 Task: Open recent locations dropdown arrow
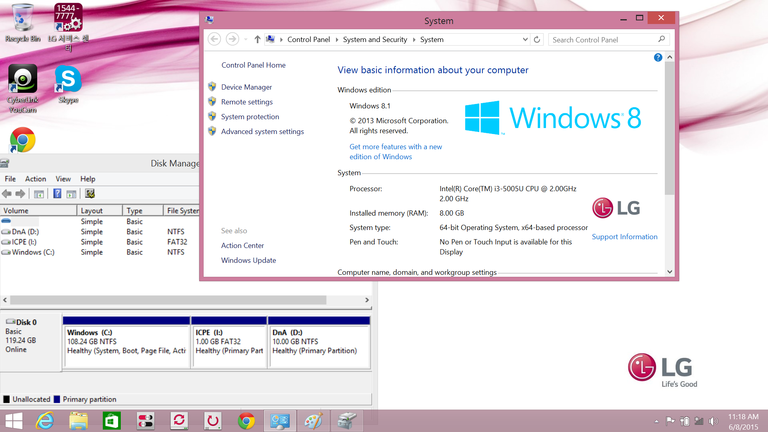[x=245, y=39]
